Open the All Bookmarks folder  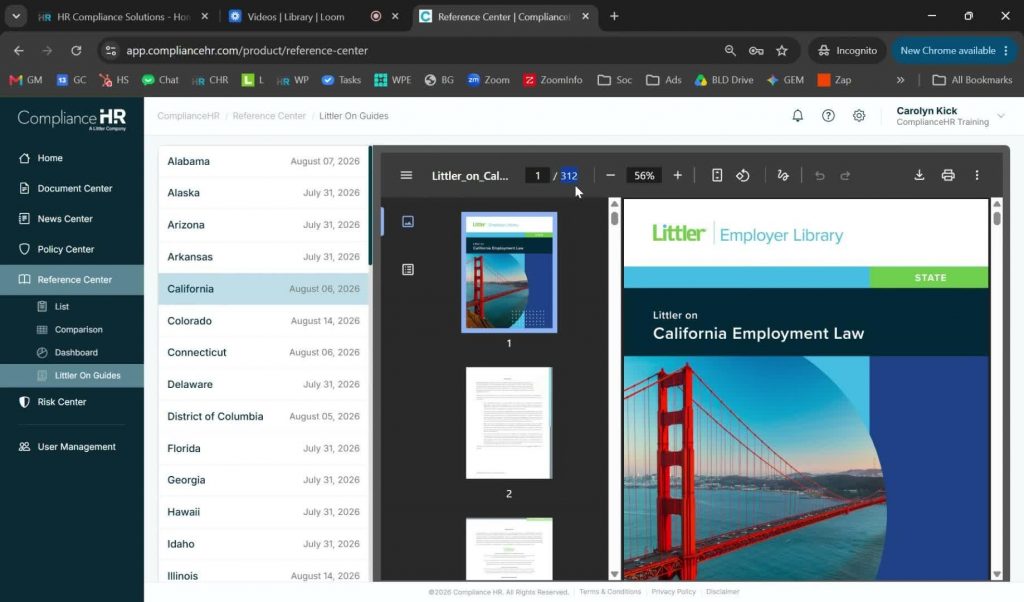click(x=972, y=80)
